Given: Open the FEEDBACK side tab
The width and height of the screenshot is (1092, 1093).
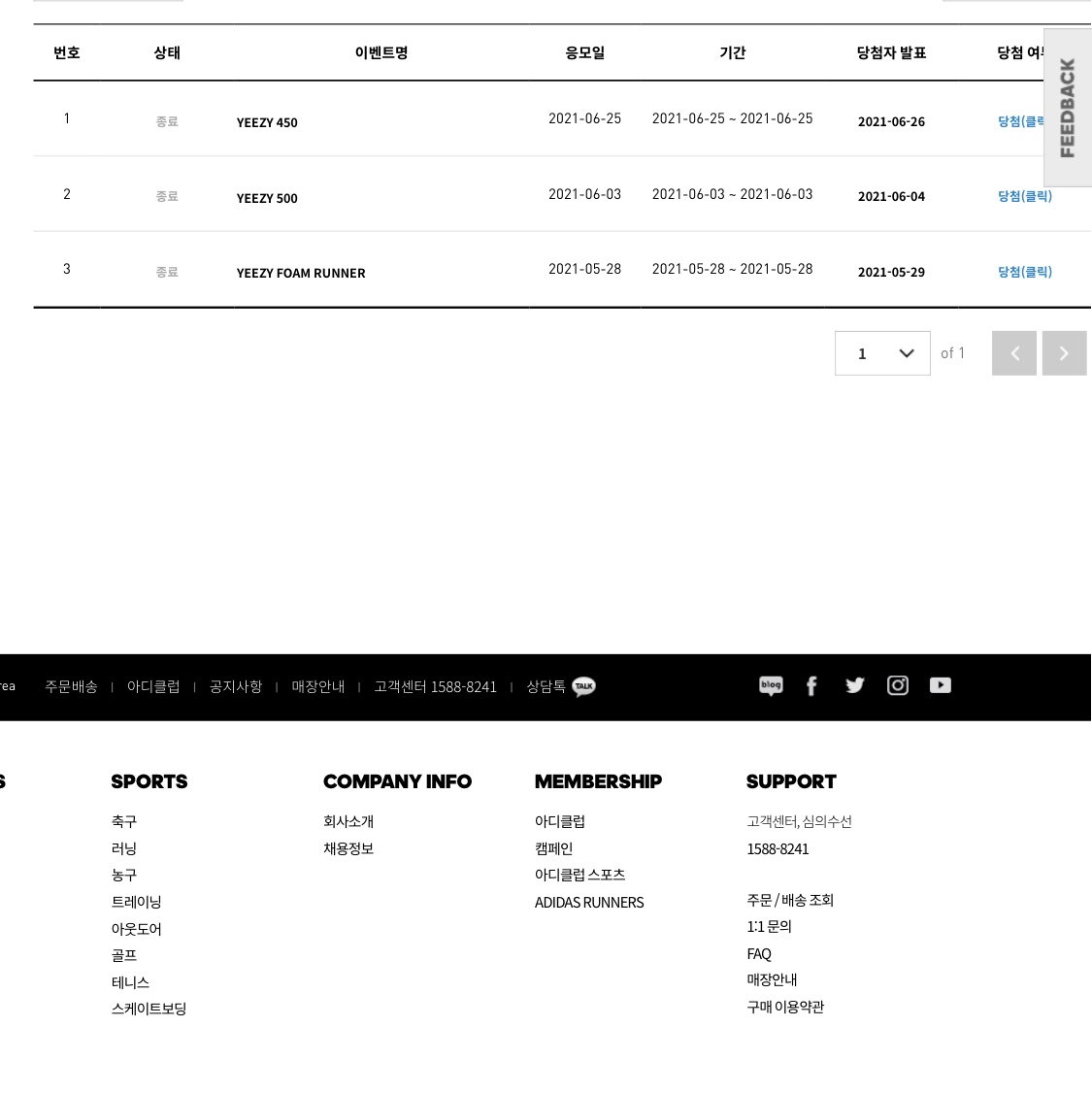Looking at the screenshot, I should pyautogui.click(x=1068, y=108).
